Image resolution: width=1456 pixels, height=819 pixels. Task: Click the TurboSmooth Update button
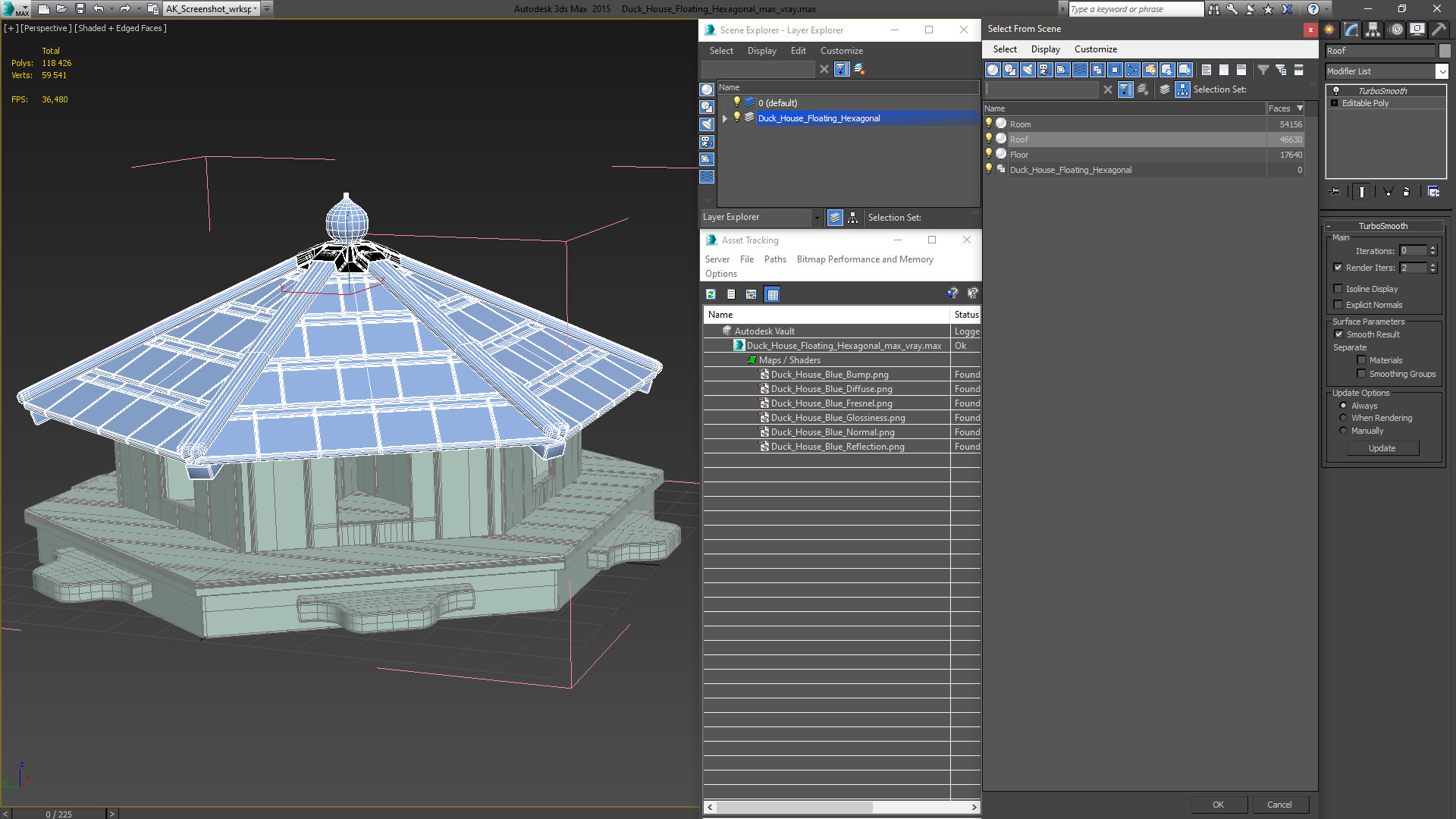click(x=1382, y=448)
